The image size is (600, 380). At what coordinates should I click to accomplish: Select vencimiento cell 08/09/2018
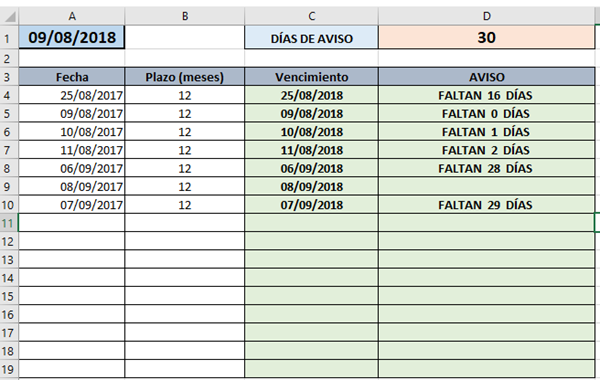coord(311,186)
